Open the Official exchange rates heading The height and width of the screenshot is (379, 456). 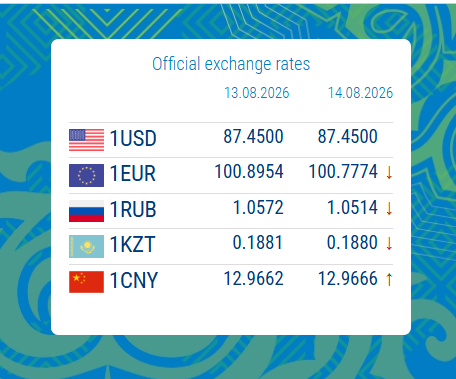[x=231, y=64]
